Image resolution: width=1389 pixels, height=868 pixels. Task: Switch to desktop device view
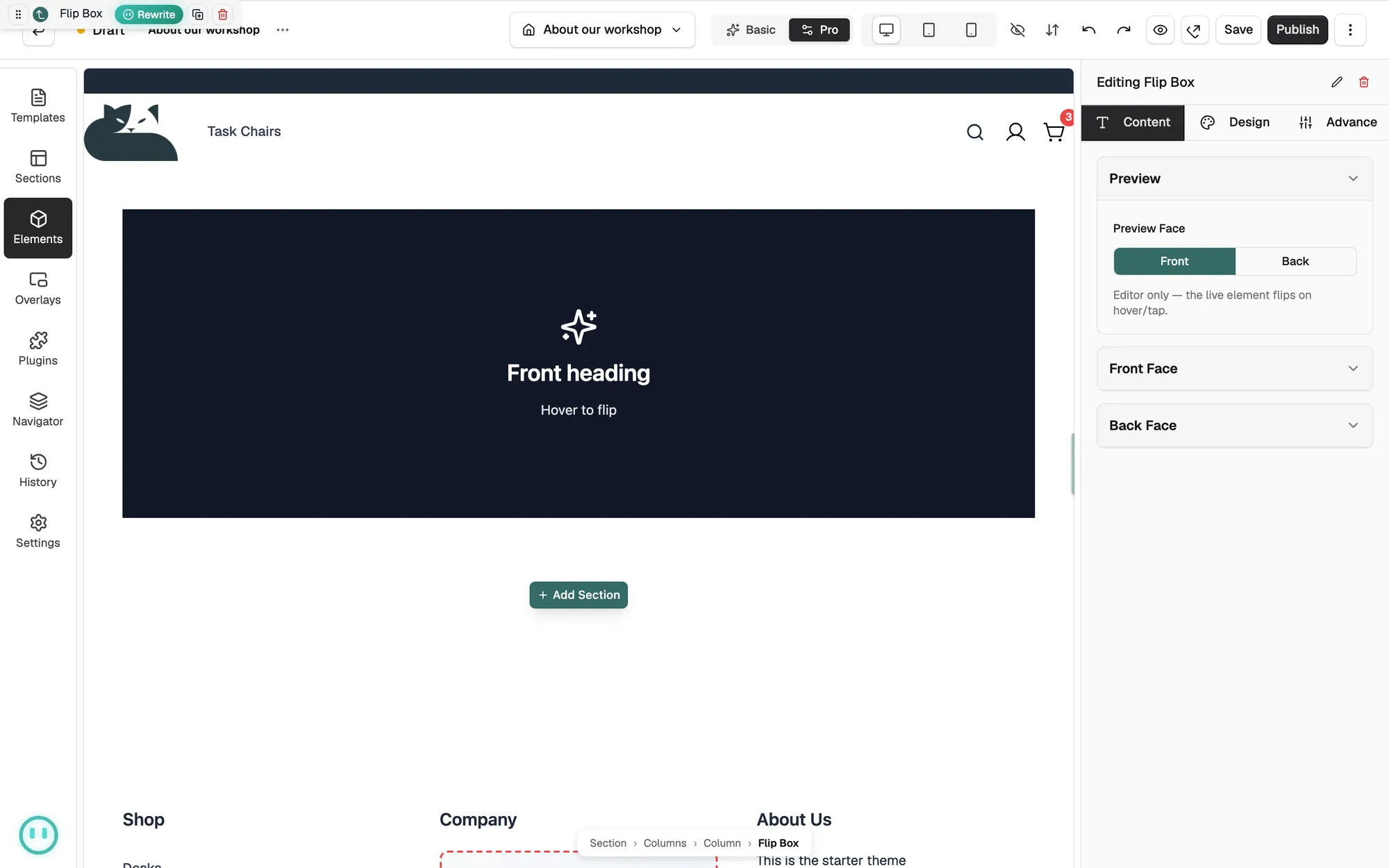(886, 30)
